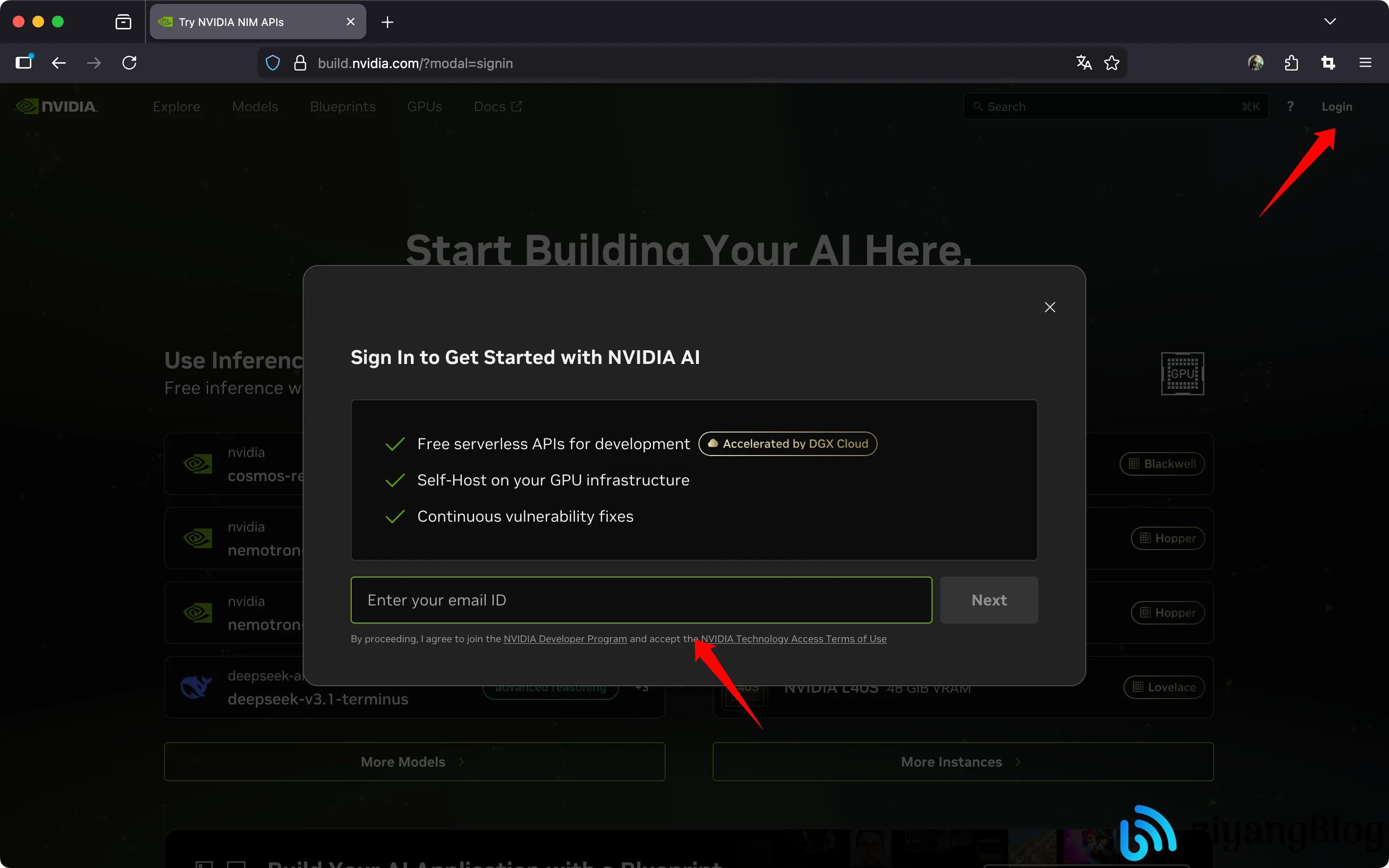Close the sign-in modal dialog

click(1050, 307)
